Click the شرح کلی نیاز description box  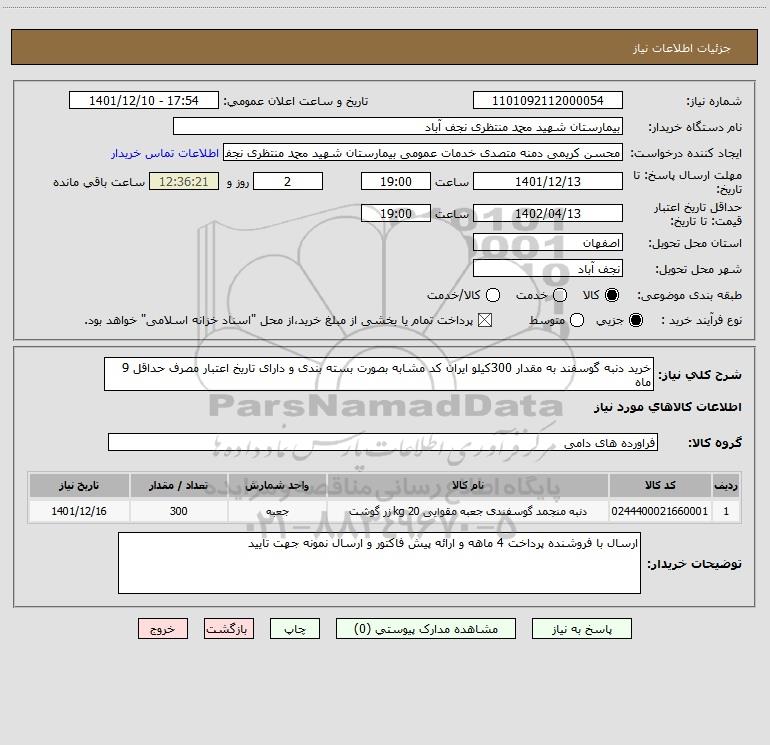[x=379, y=374]
